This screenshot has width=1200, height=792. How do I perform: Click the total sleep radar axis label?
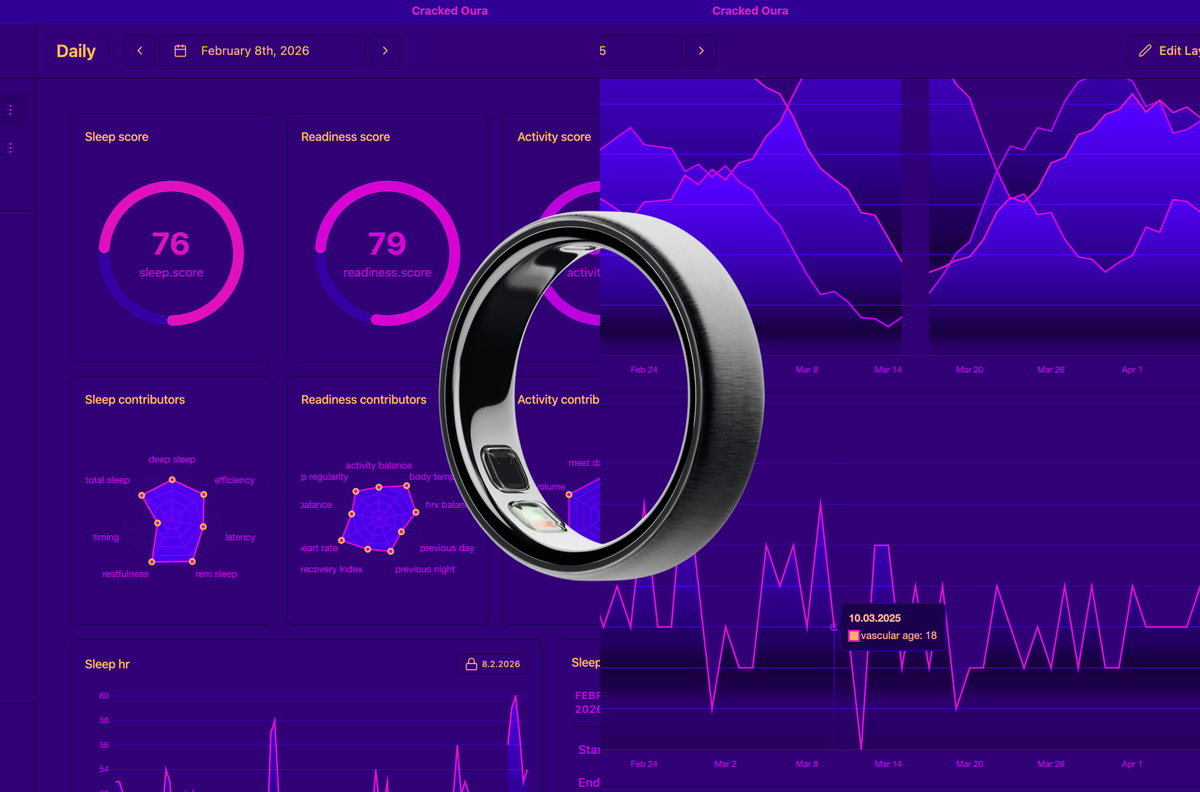point(108,481)
